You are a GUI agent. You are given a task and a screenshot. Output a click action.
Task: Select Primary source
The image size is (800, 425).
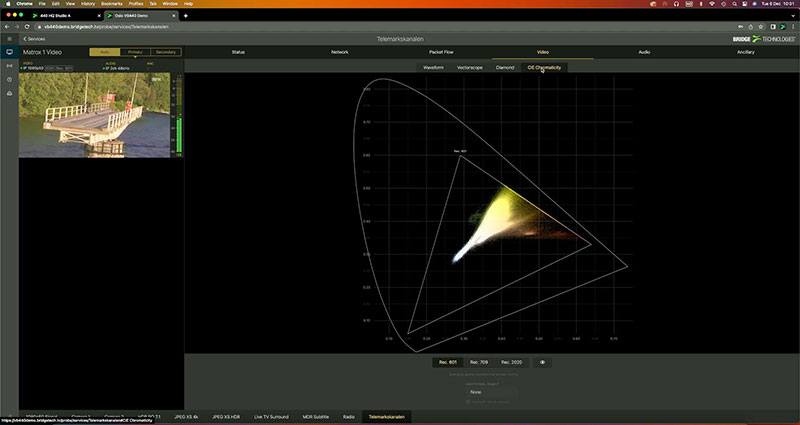pos(135,52)
